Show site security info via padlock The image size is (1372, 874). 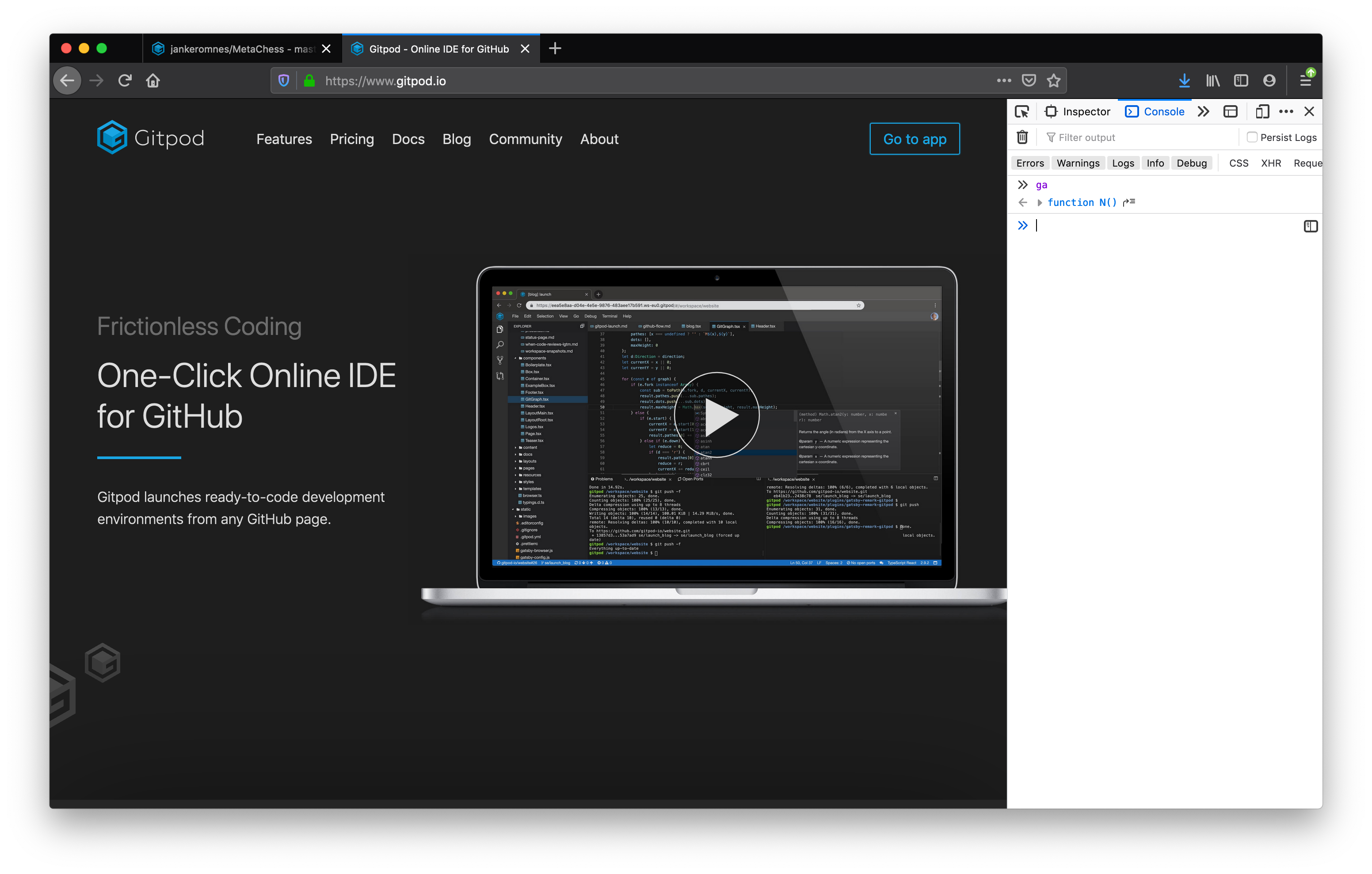309,81
